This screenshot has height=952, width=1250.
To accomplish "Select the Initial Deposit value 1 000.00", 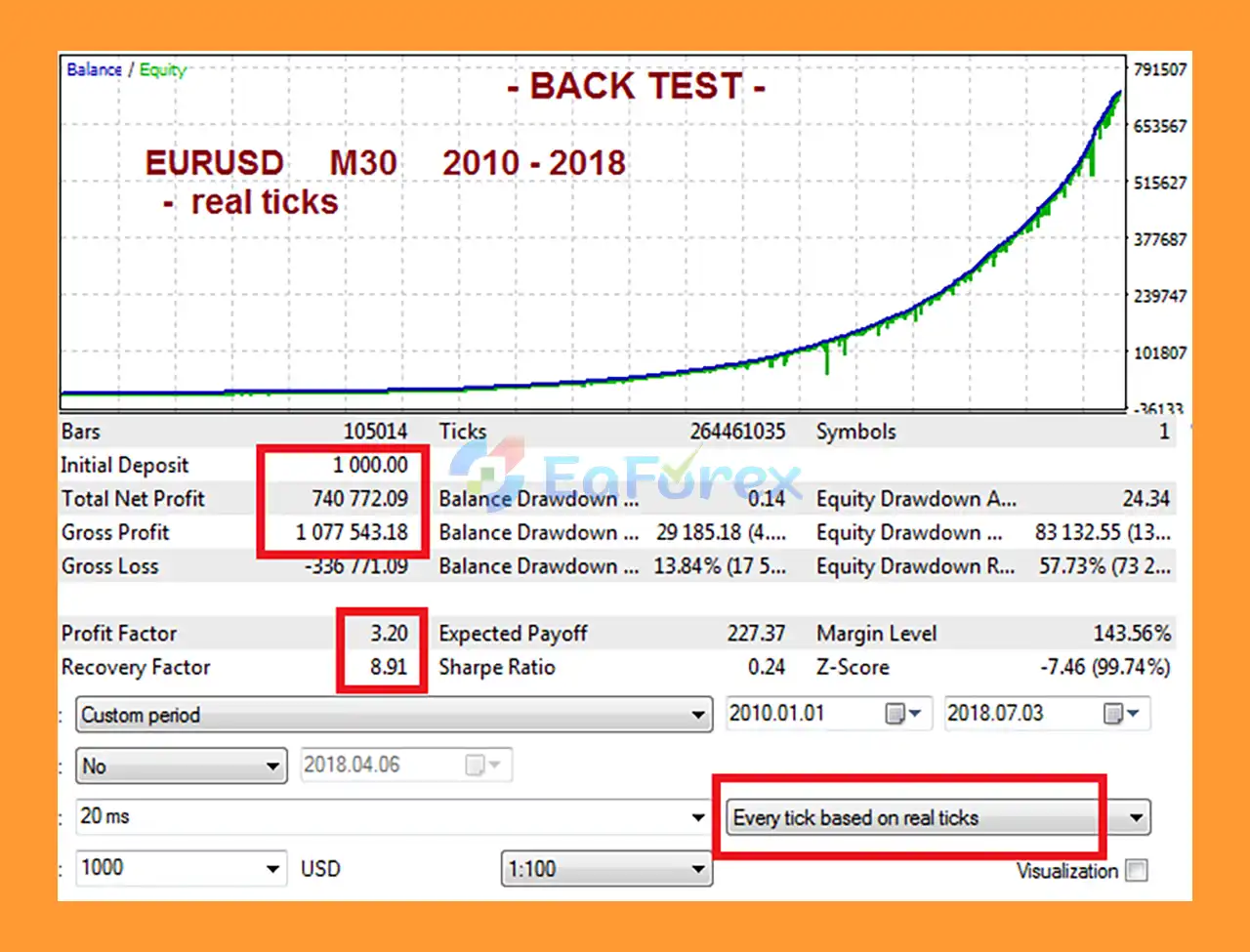I will click(370, 466).
